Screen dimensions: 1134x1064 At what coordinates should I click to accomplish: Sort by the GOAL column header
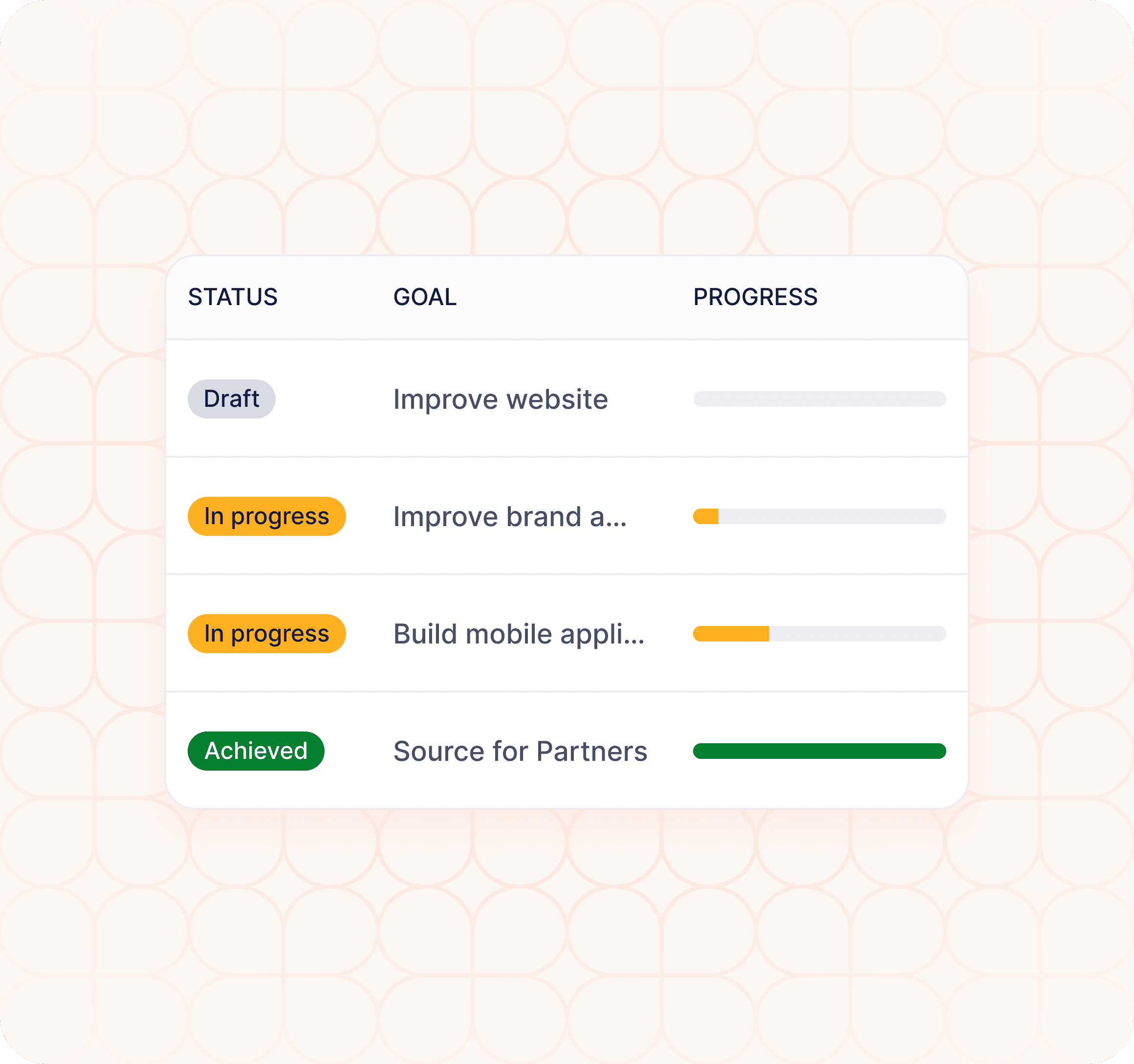tap(425, 297)
